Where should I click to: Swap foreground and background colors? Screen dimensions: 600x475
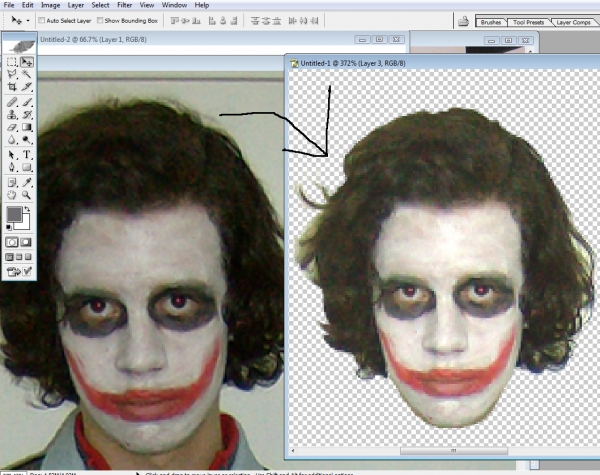coord(27,209)
